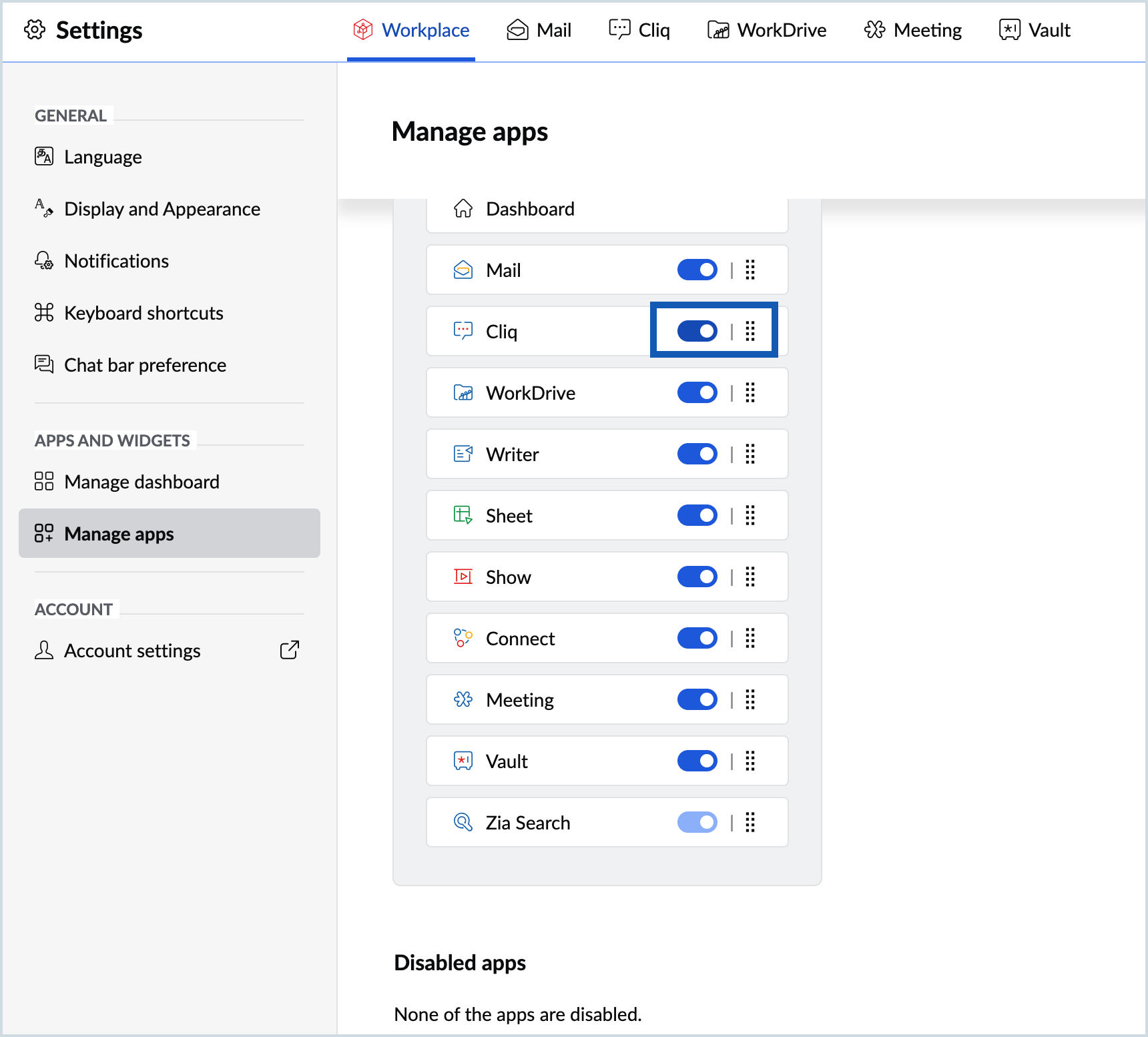Grab the Connect row drag handle
Image resolution: width=1148 pixels, height=1037 pixels.
(x=750, y=639)
